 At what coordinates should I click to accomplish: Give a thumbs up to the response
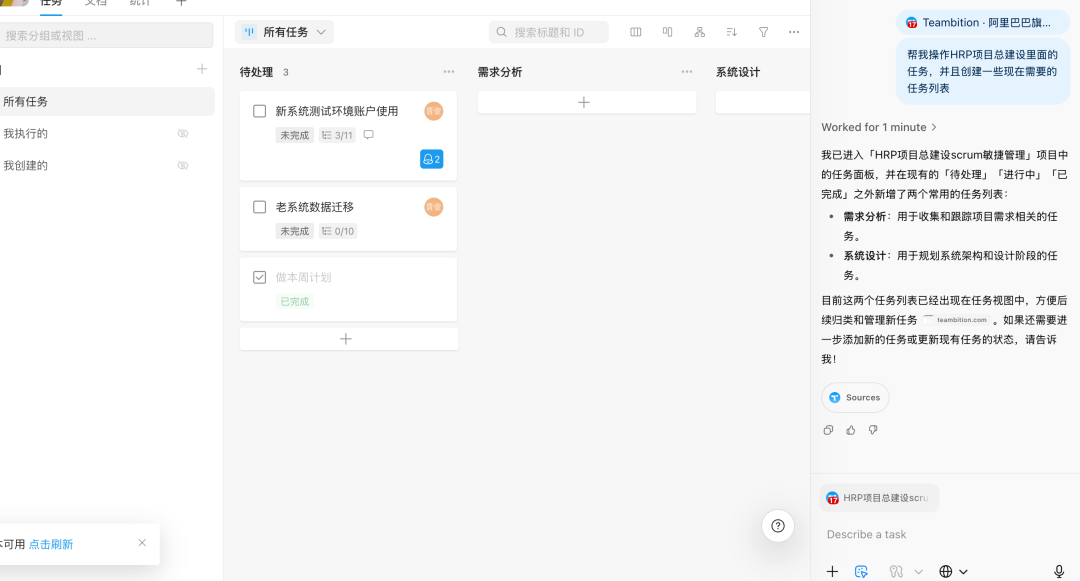851,430
